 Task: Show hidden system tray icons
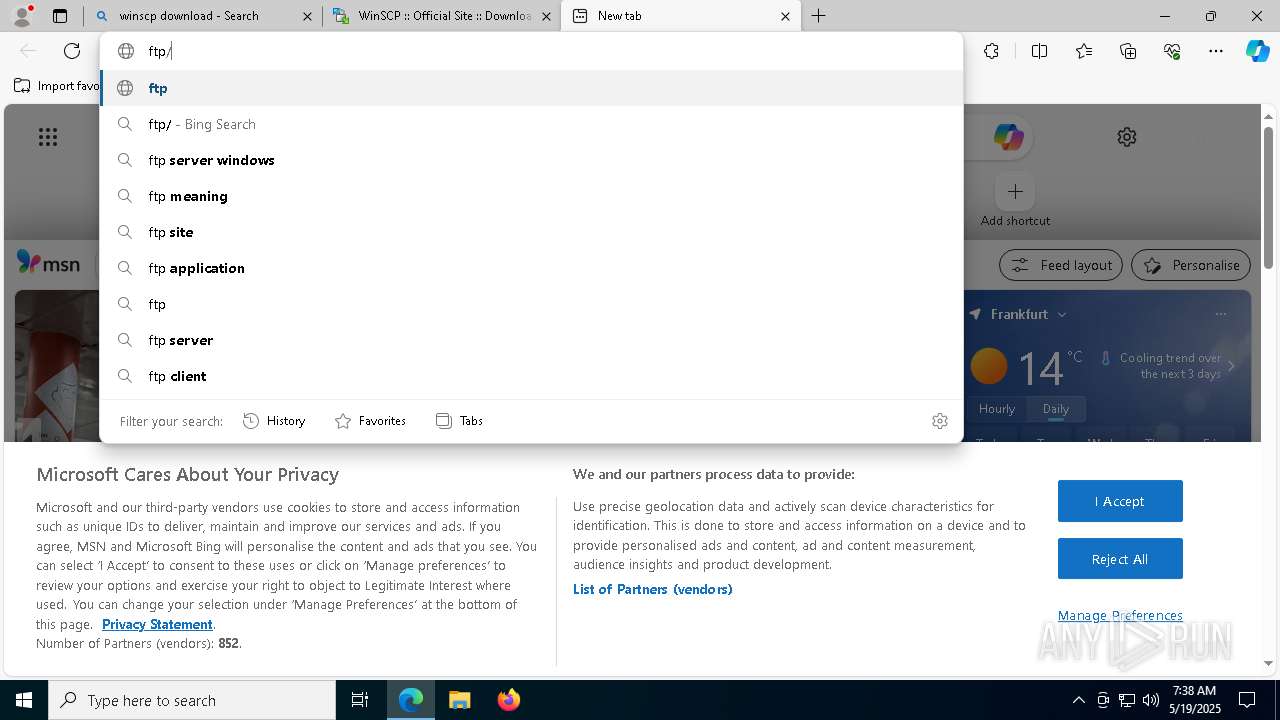(x=1078, y=700)
